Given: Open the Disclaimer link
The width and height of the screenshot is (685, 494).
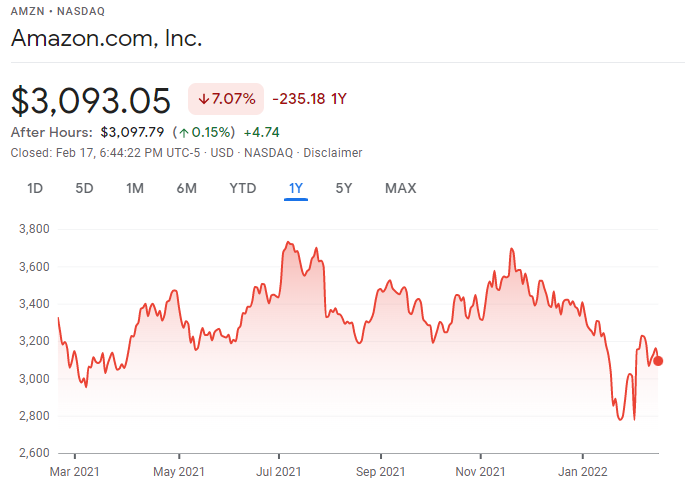Looking at the screenshot, I should (x=333, y=153).
